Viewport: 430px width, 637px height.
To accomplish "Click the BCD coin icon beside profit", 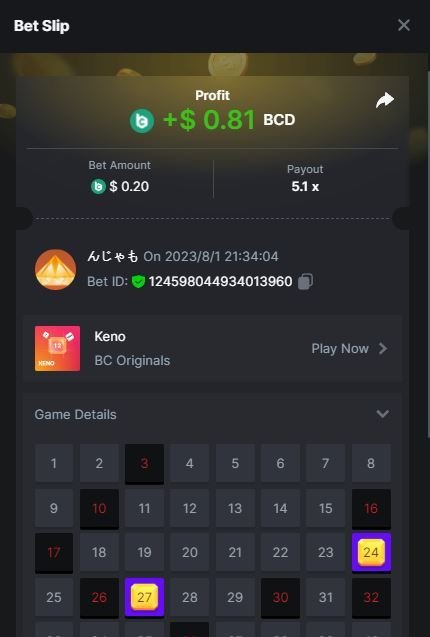I will click(142, 121).
